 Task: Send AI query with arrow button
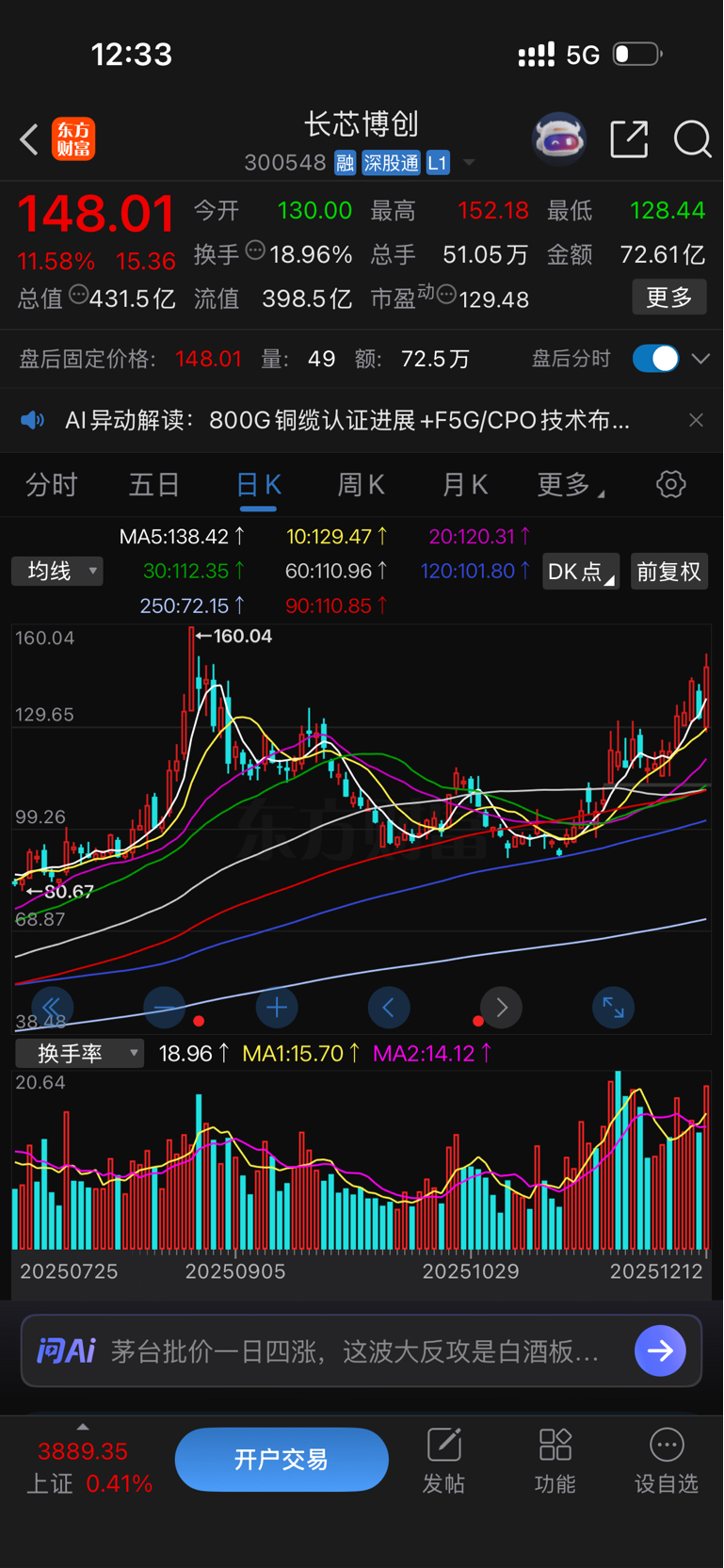click(660, 1351)
